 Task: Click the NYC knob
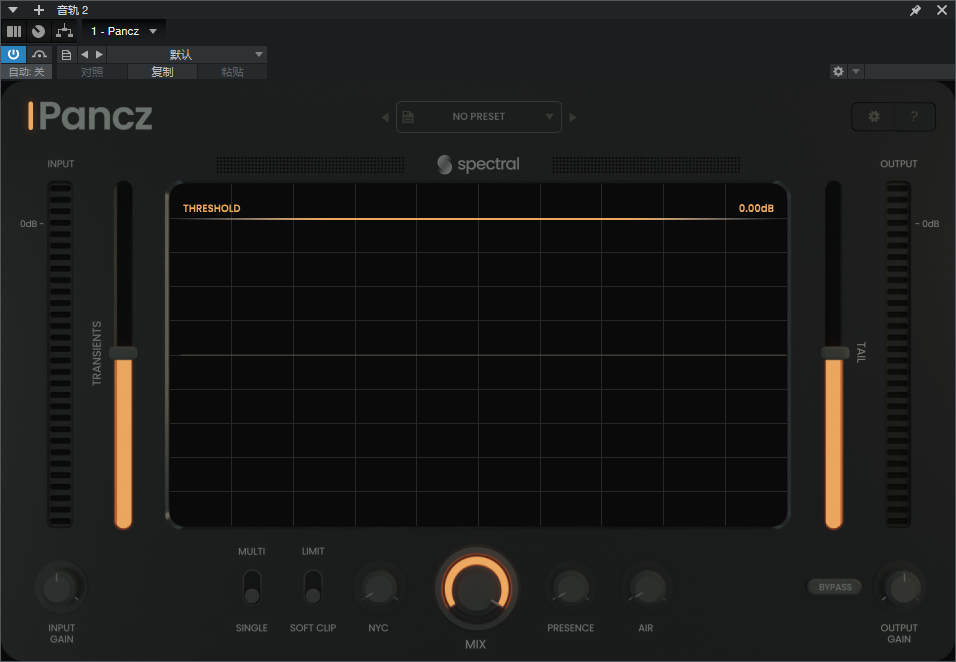tap(379, 588)
